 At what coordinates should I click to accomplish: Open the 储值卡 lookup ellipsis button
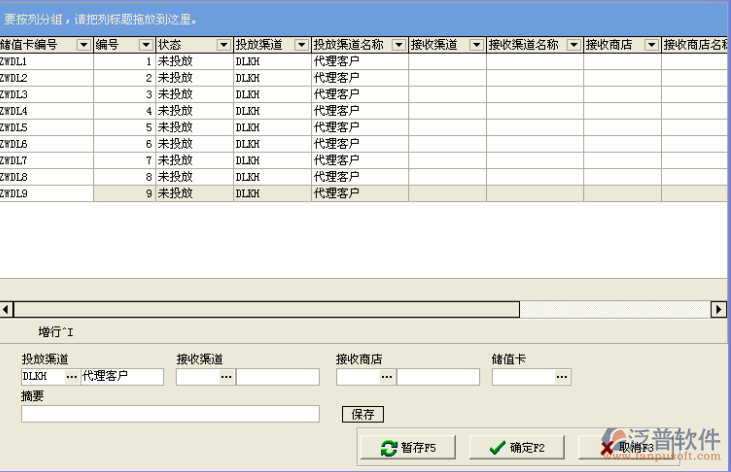coord(562,377)
